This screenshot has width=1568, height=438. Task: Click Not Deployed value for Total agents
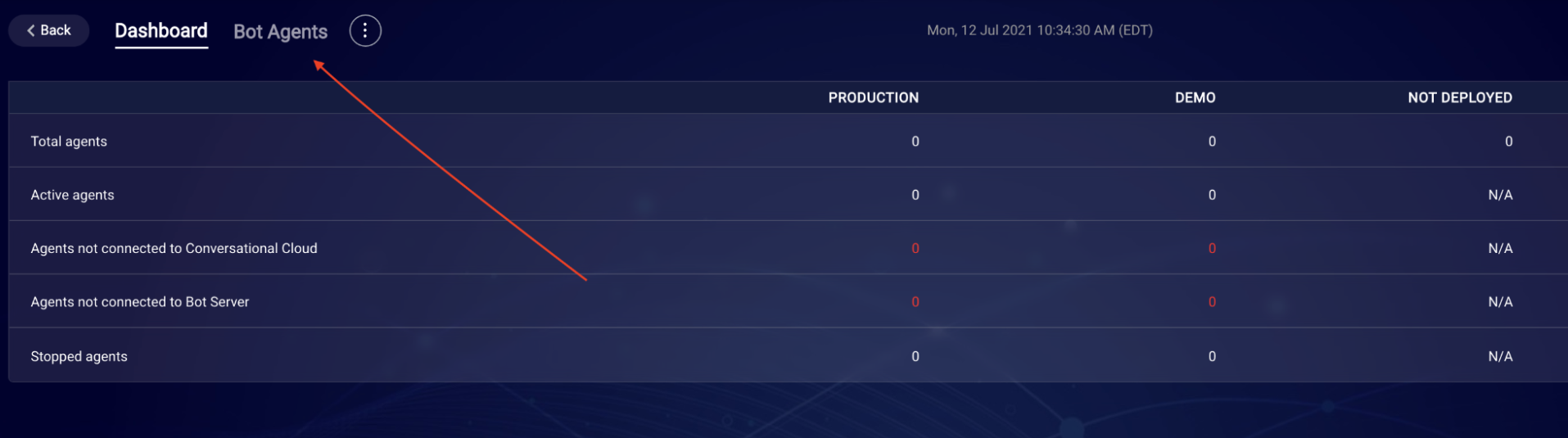tap(1508, 141)
